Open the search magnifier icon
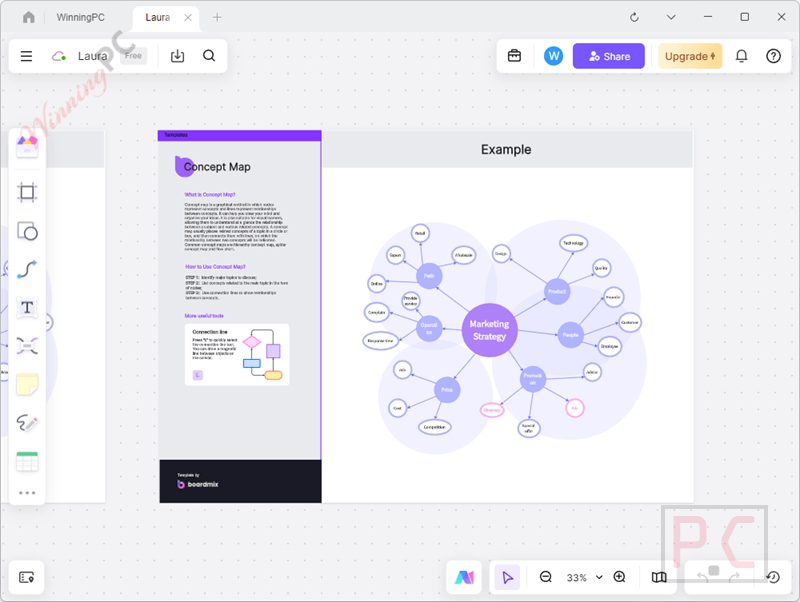The image size is (800, 602). (209, 56)
